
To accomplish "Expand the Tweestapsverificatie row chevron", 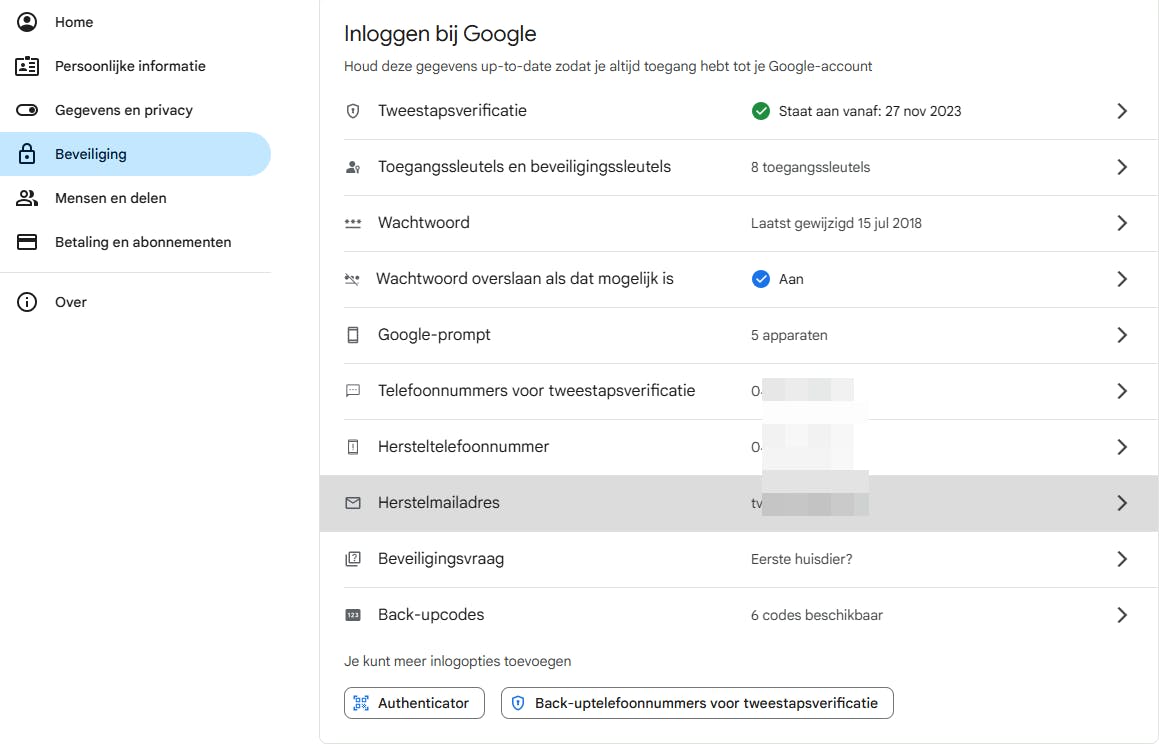I will coord(1122,111).
